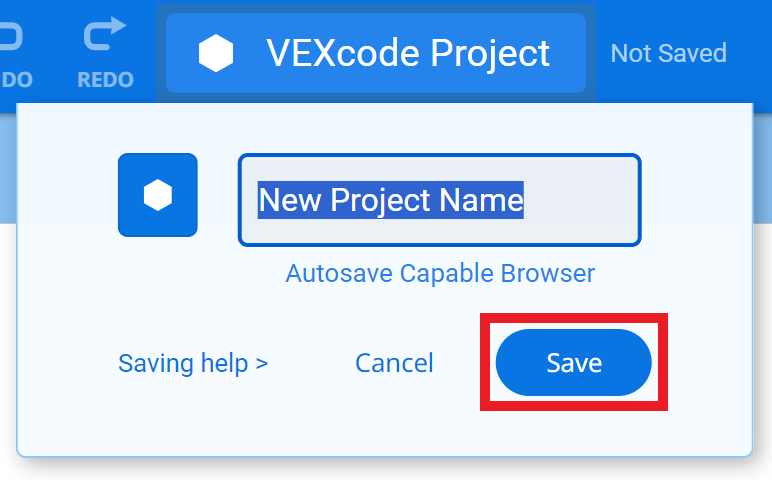Click the white hexagon in the title button
The height and width of the screenshot is (480, 772).
tap(215, 53)
